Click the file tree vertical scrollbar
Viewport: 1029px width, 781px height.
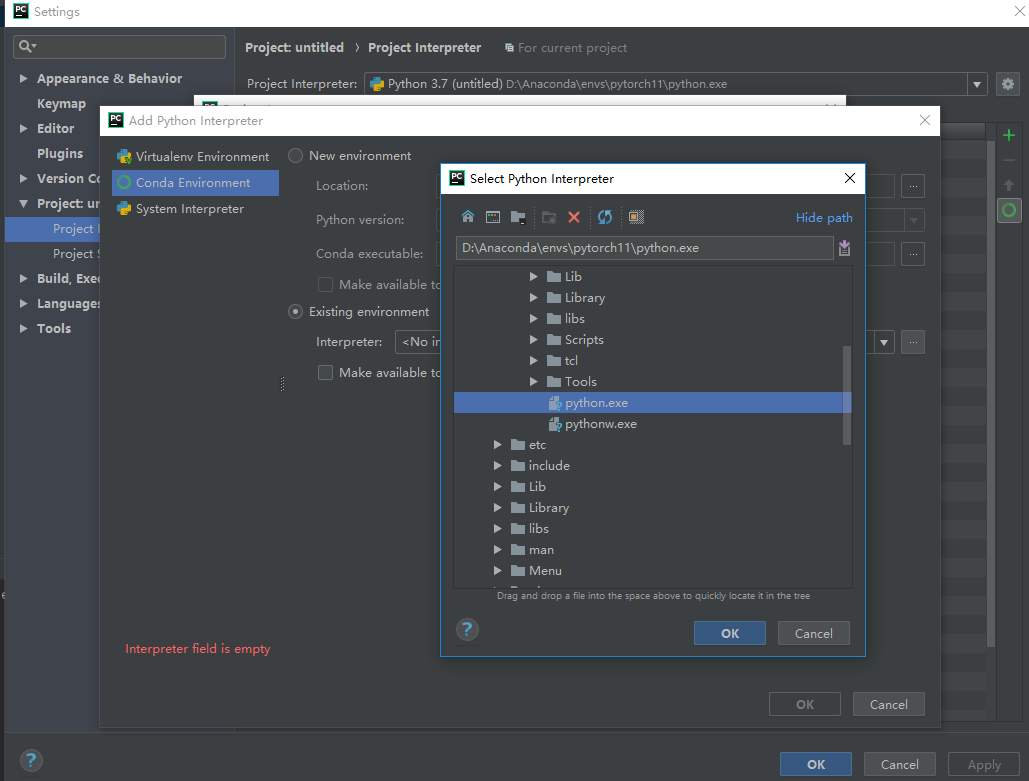(x=847, y=395)
